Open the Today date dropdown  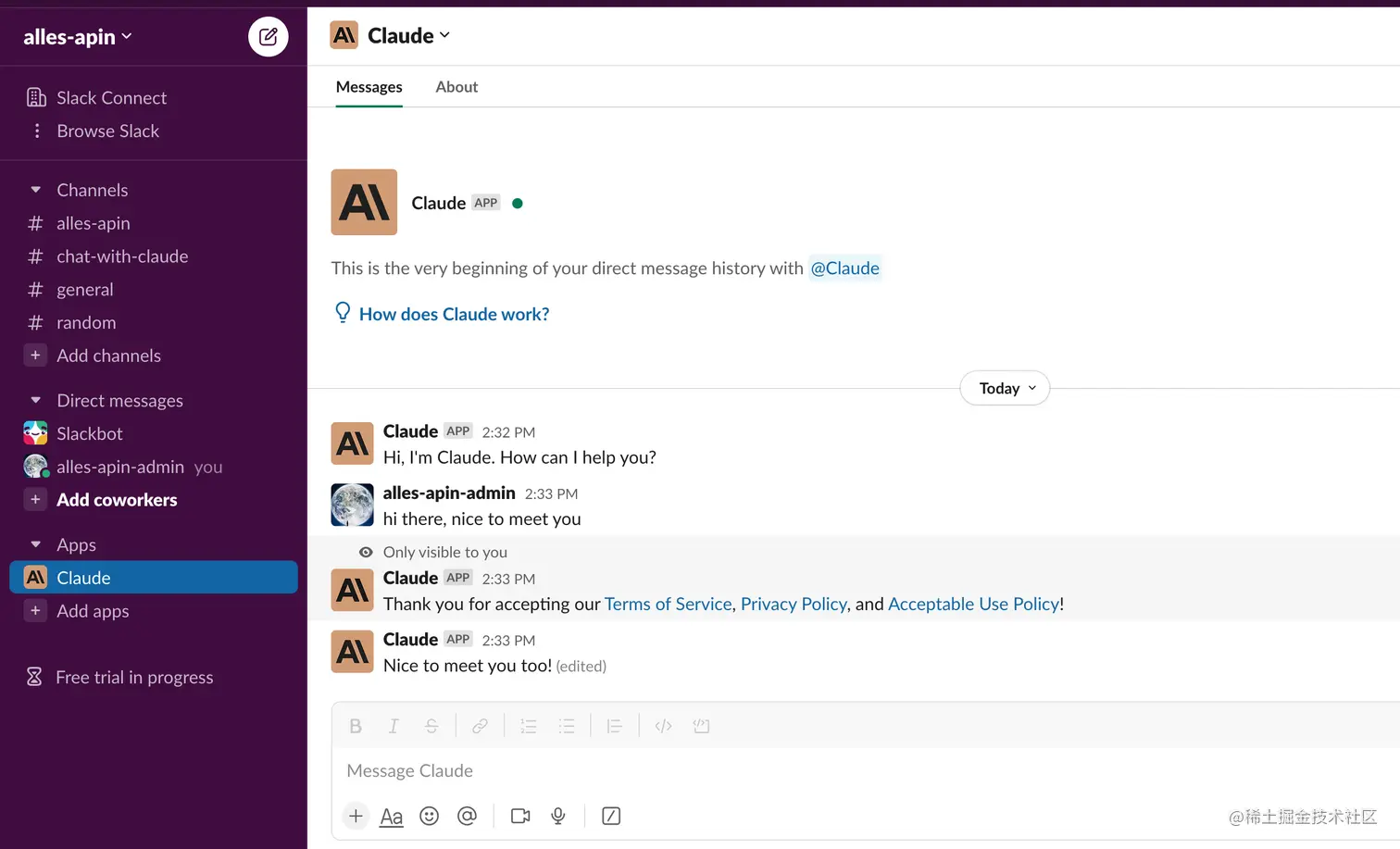point(1005,388)
